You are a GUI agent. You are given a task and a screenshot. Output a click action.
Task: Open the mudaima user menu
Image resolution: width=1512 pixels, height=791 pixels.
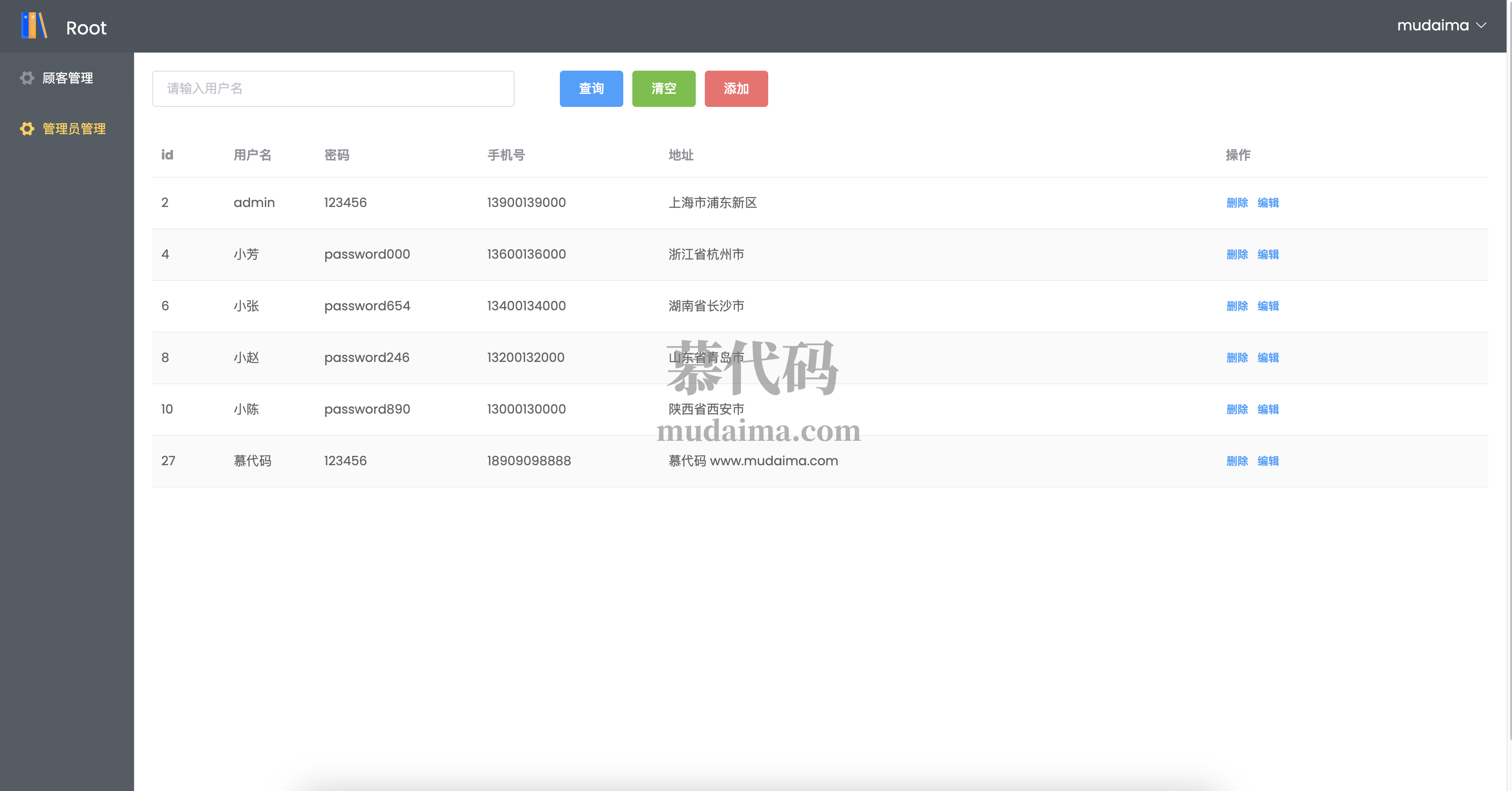point(1433,25)
